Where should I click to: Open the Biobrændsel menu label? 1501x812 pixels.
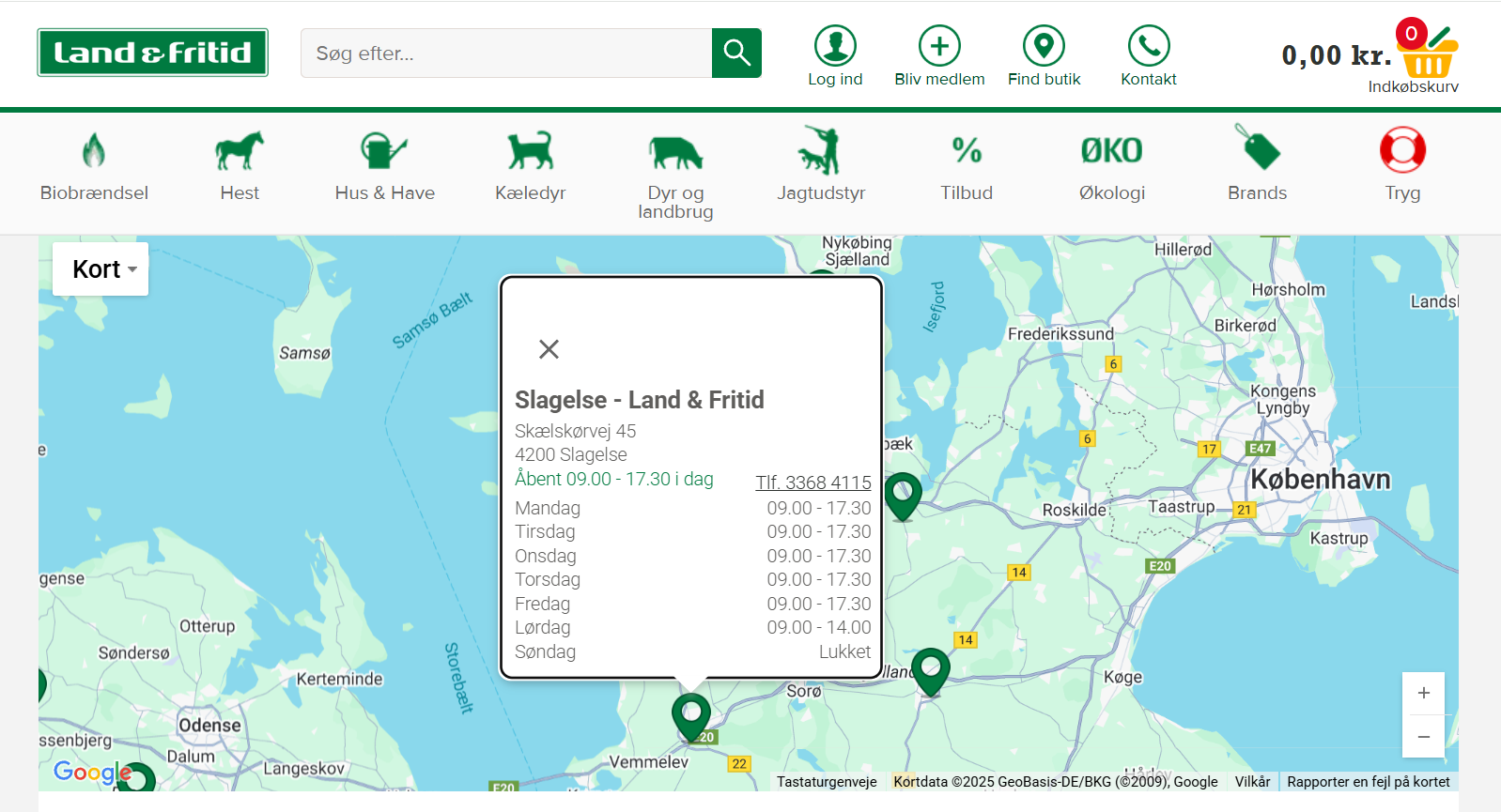94,192
